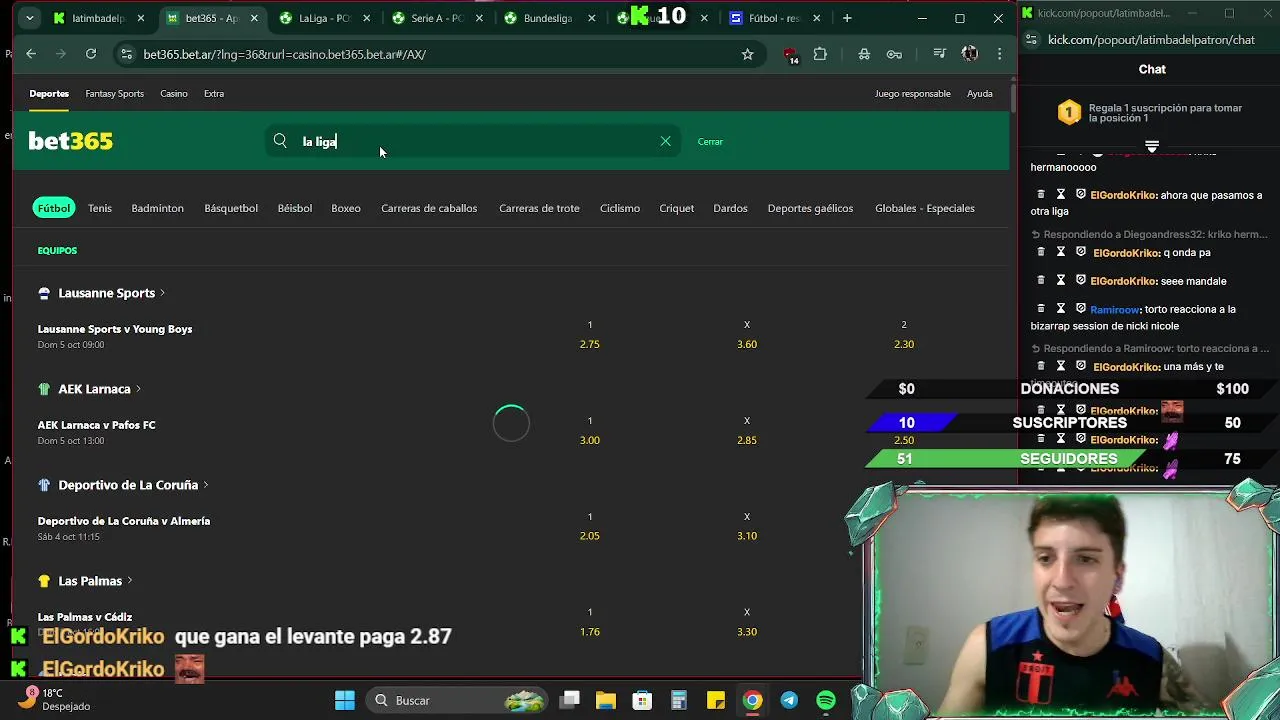
Task: Expand the Deportivo de La Coruña chevron
Action: [206, 485]
